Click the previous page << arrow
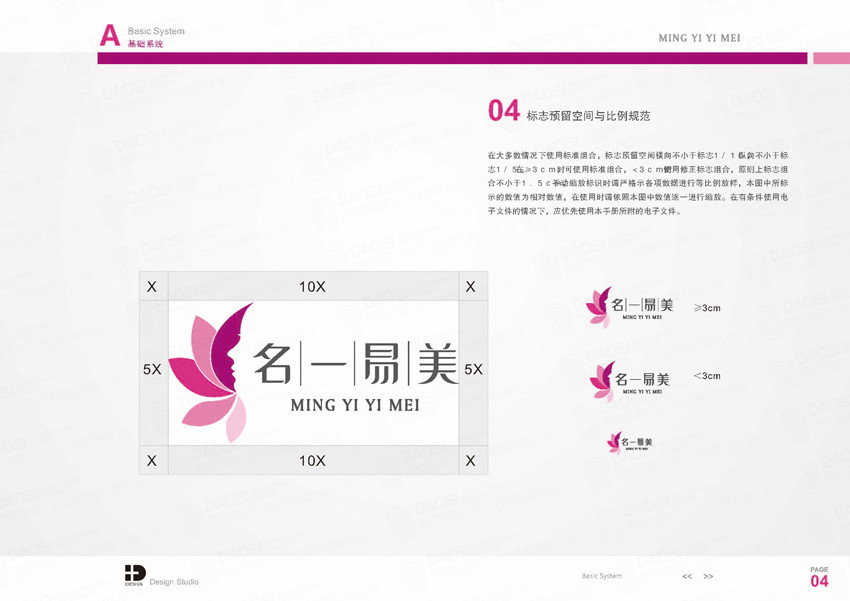Viewport: 850px width, 601px height. 687,577
